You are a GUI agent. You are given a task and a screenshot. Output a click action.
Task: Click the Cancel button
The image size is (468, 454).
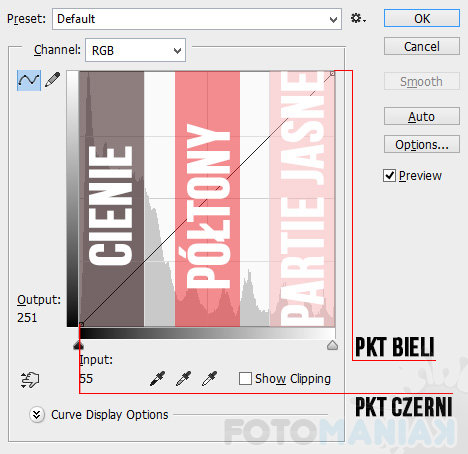point(422,46)
